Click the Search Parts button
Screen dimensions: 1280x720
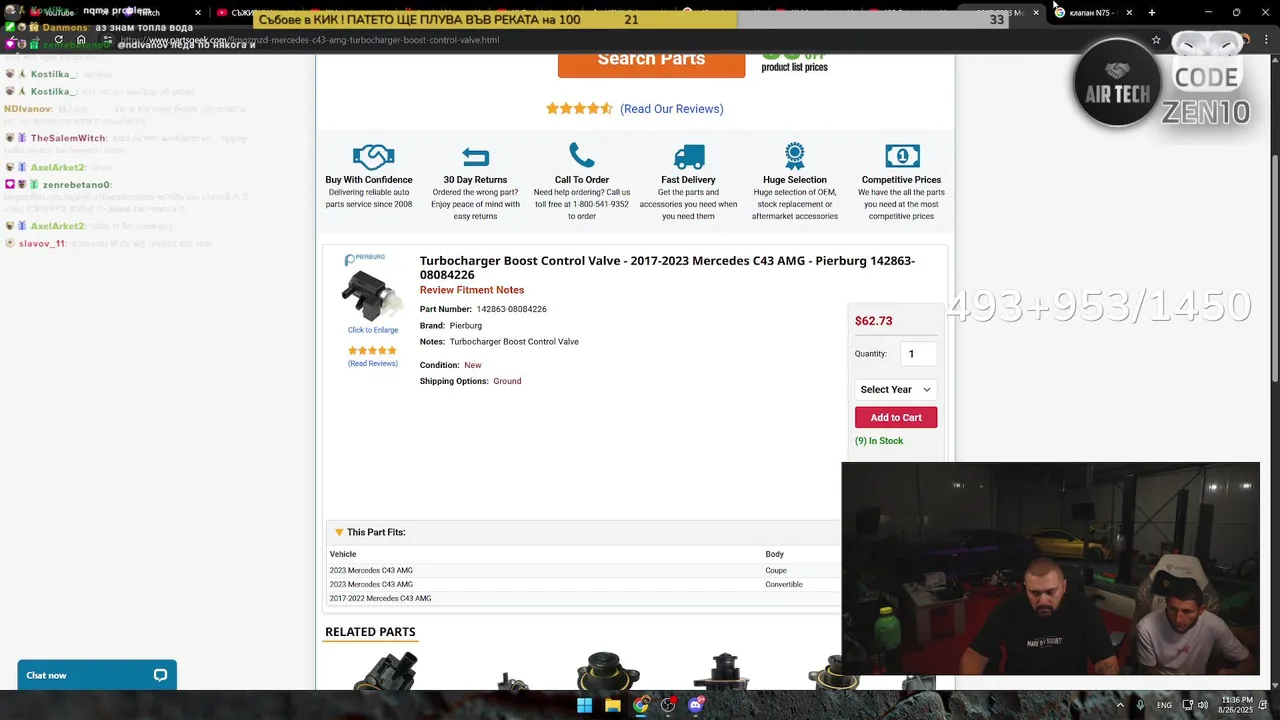click(651, 59)
